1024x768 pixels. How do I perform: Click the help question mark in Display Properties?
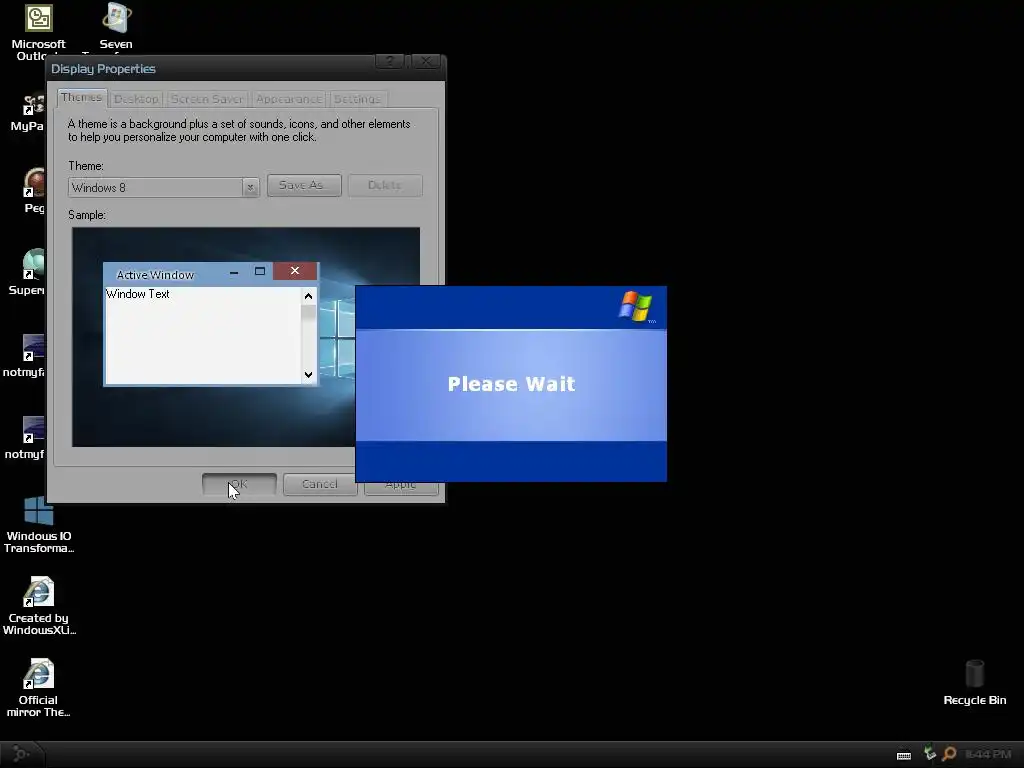(x=390, y=61)
